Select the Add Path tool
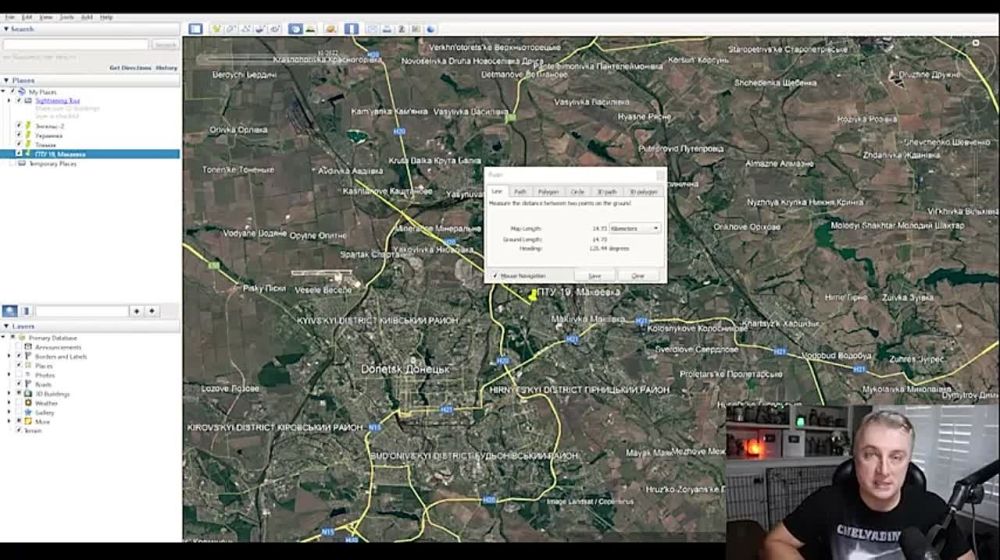Screen dimensions: 1000x560 click(246, 29)
